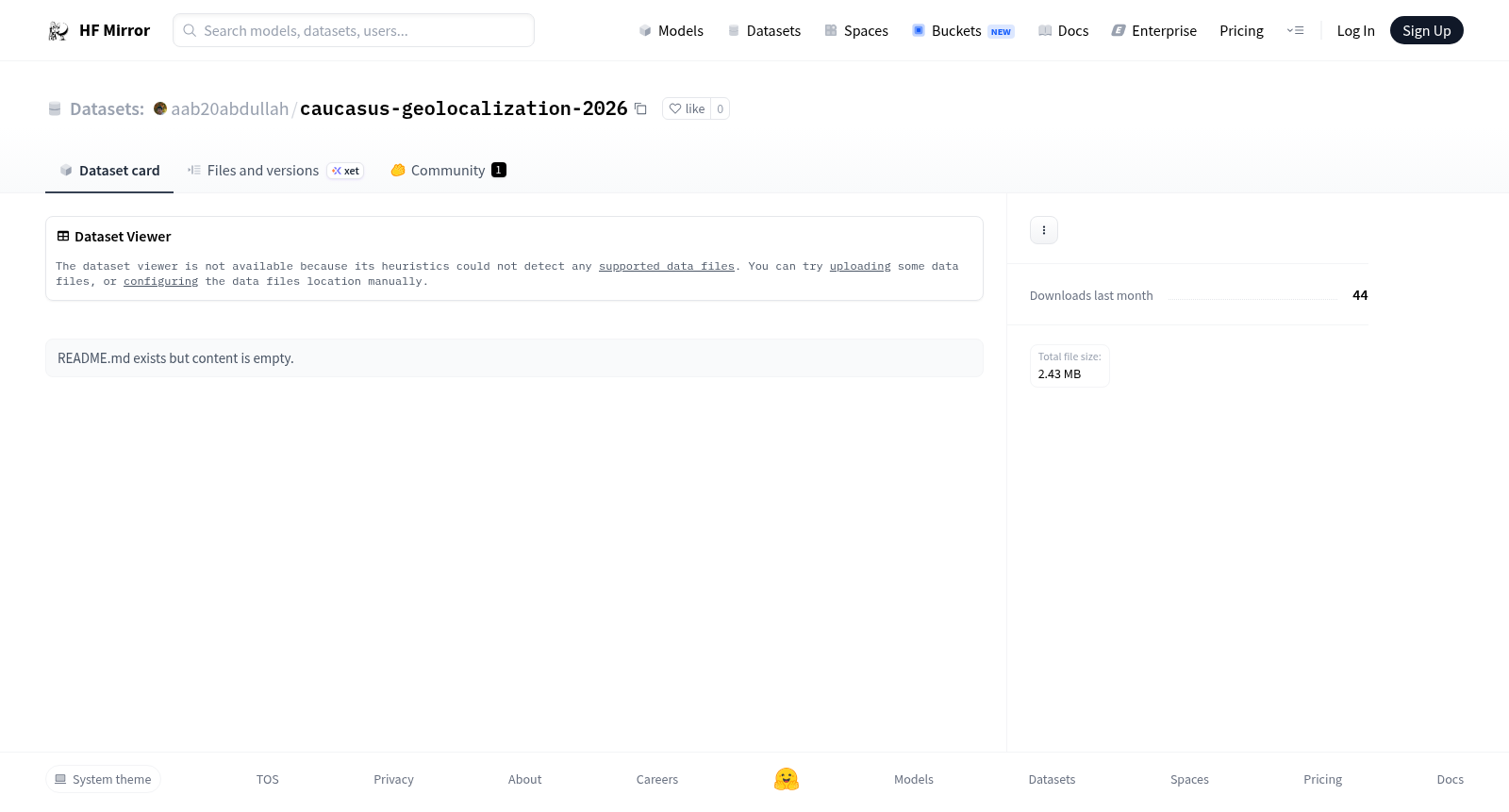Screen dimensions: 1509x812
Task: Focus the search models input field
Action: [x=354, y=30]
